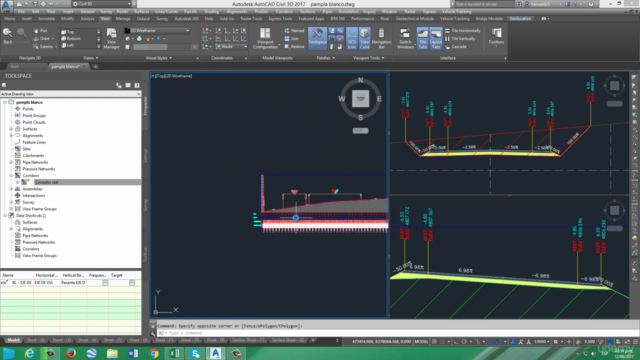
Task: Open the World UCS dropdown
Action: pyautogui.click(x=231, y=47)
